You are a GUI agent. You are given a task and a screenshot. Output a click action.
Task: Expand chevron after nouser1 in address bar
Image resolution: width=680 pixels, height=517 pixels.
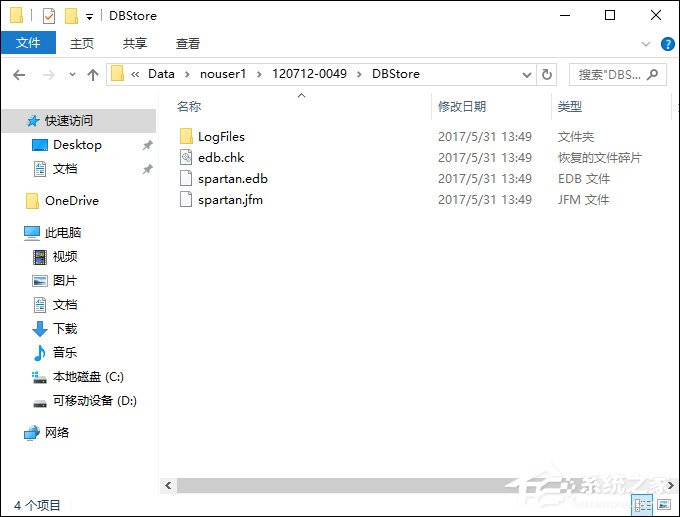click(x=259, y=74)
